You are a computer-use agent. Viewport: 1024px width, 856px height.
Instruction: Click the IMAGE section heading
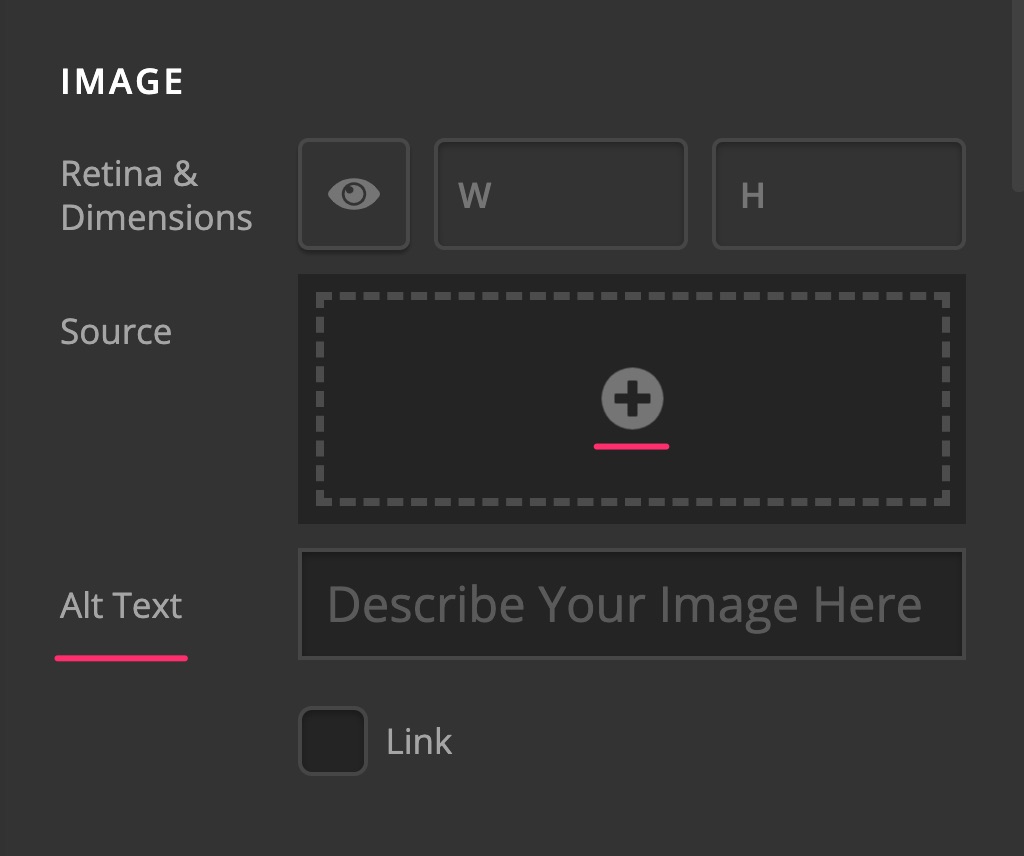pyautogui.click(x=122, y=82)
